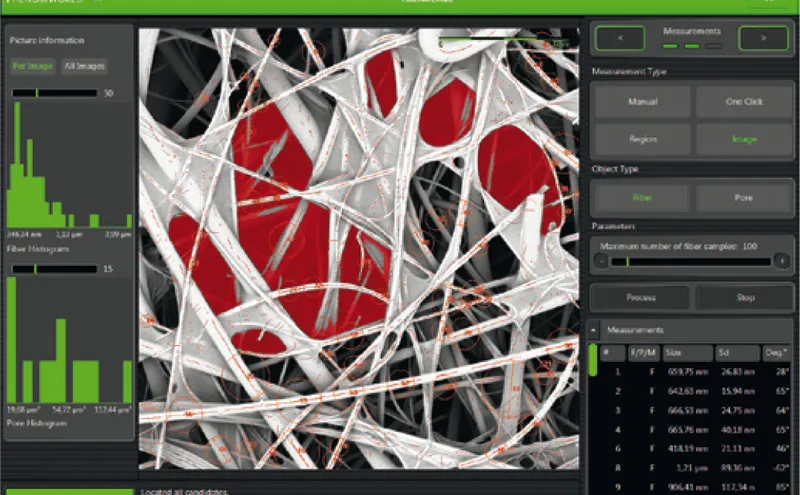The image size is (800, 495).
Task: Select measurement row 1 in table
Action: [x=690, y=372]
